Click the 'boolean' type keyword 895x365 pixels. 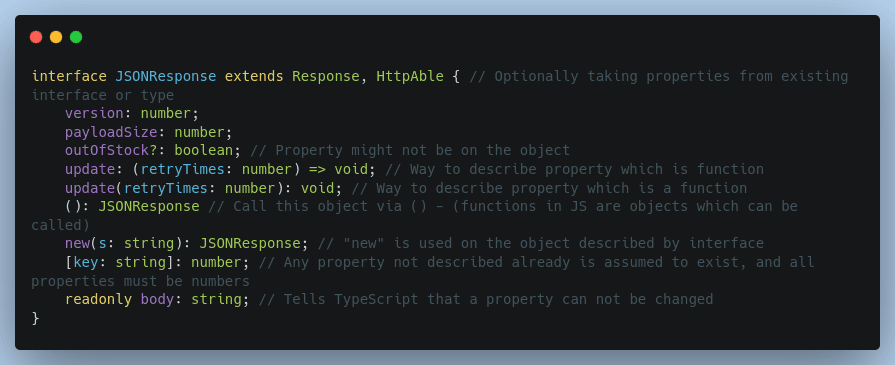coord(204,151)
